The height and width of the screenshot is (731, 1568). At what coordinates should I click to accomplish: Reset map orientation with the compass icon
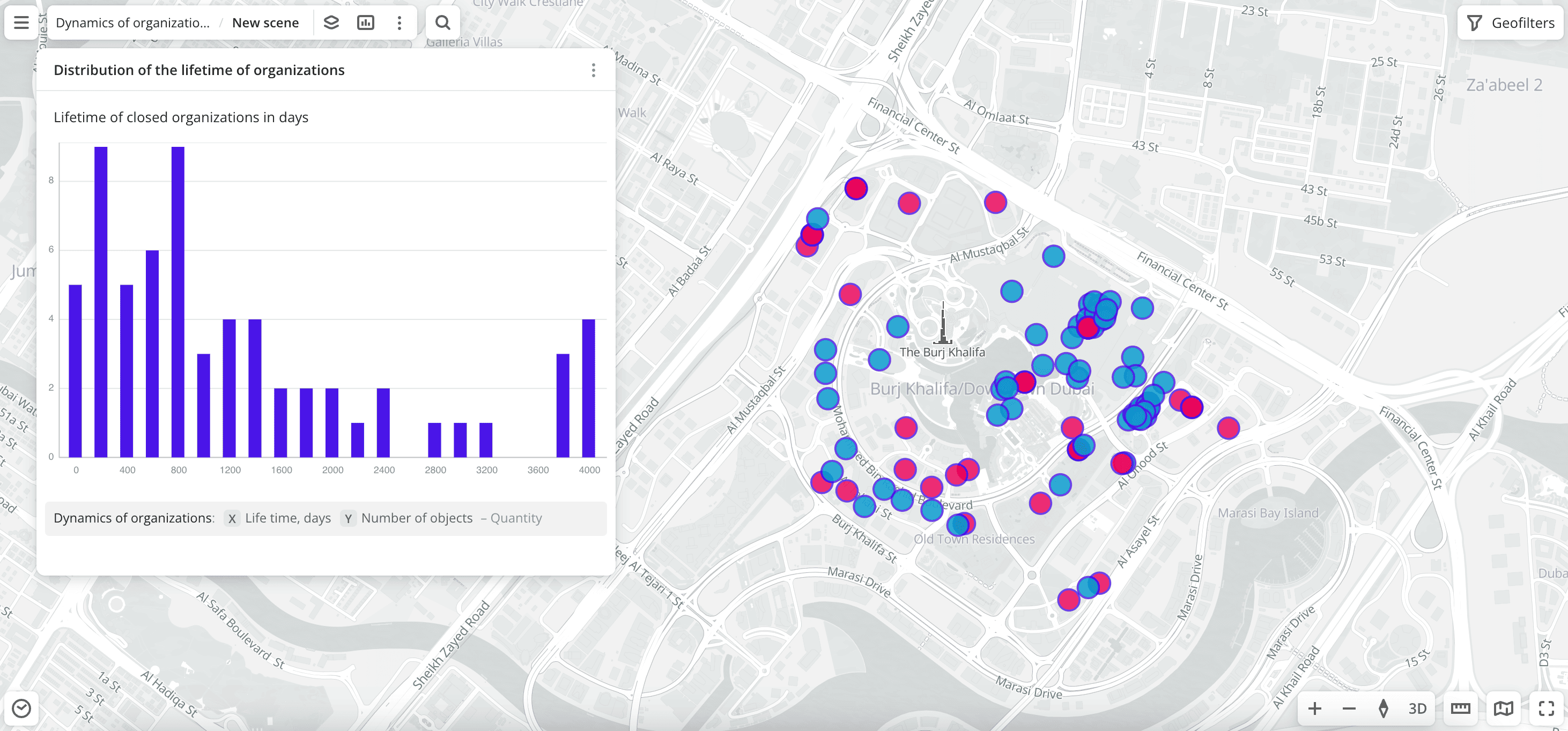point(1383,708)
